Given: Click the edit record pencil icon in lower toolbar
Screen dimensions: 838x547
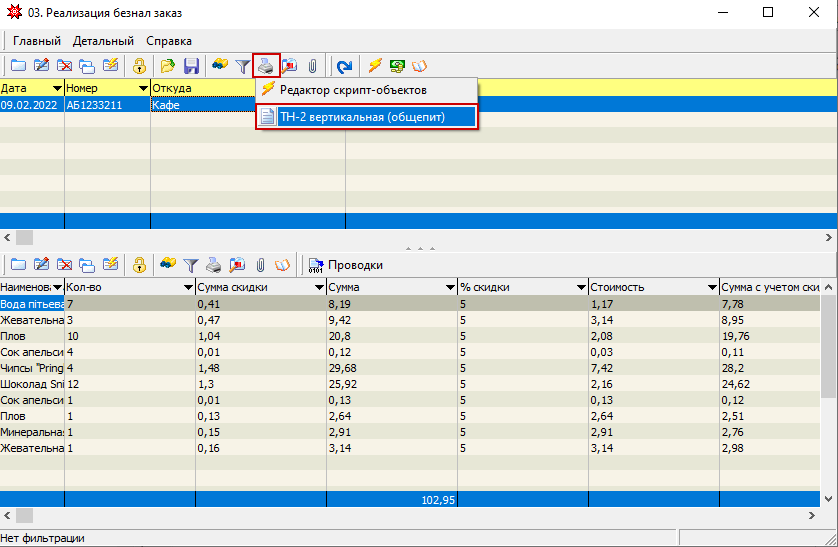Looking at the screenshot, I should (42, 265).
